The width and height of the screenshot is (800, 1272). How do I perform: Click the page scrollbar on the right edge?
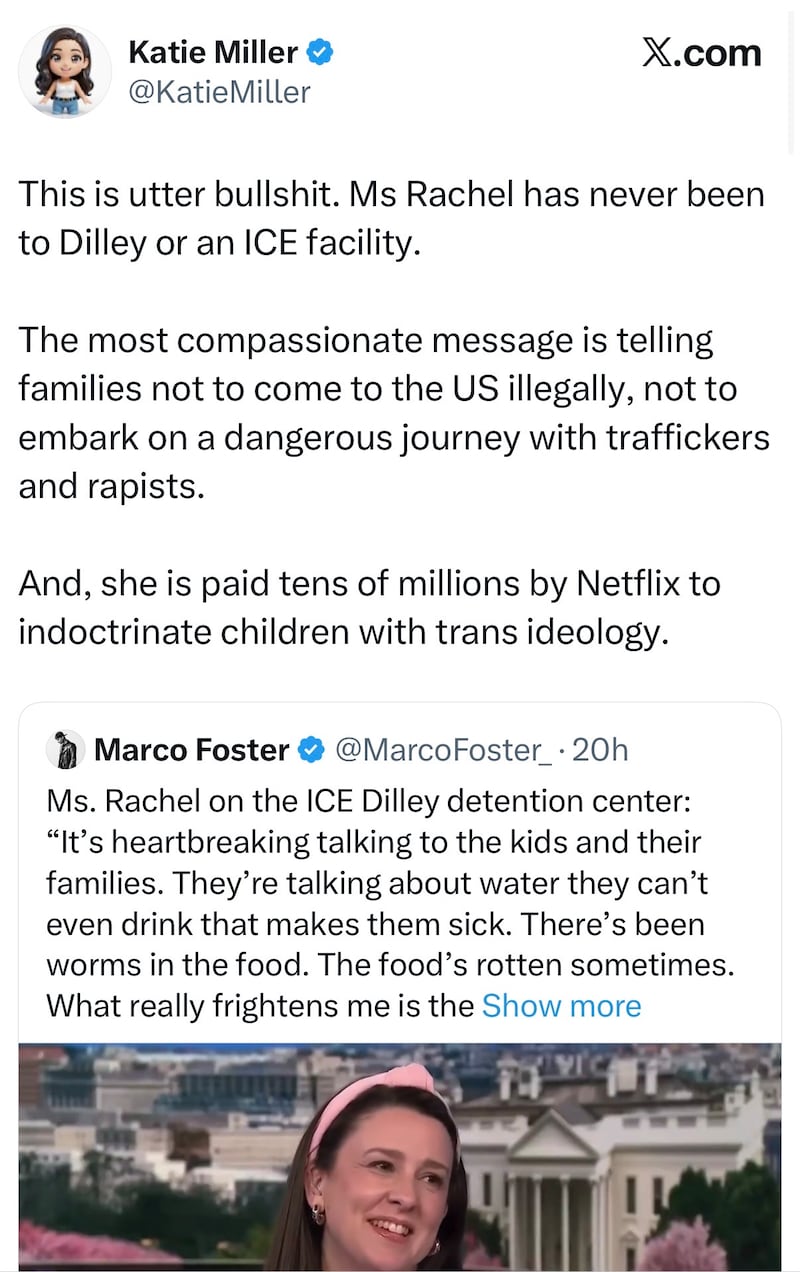point(792,80)
